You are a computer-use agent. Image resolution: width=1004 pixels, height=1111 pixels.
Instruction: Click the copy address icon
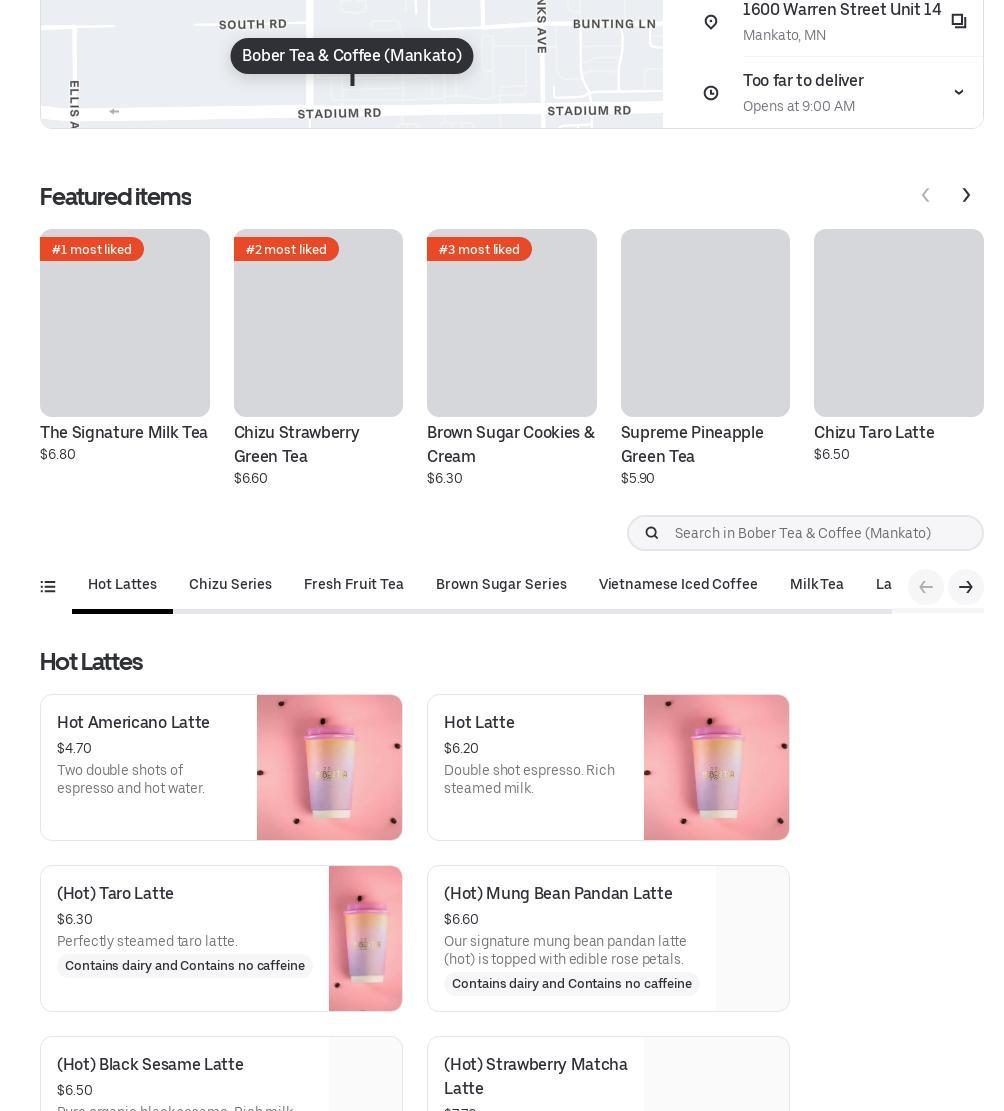pos(959,21)
